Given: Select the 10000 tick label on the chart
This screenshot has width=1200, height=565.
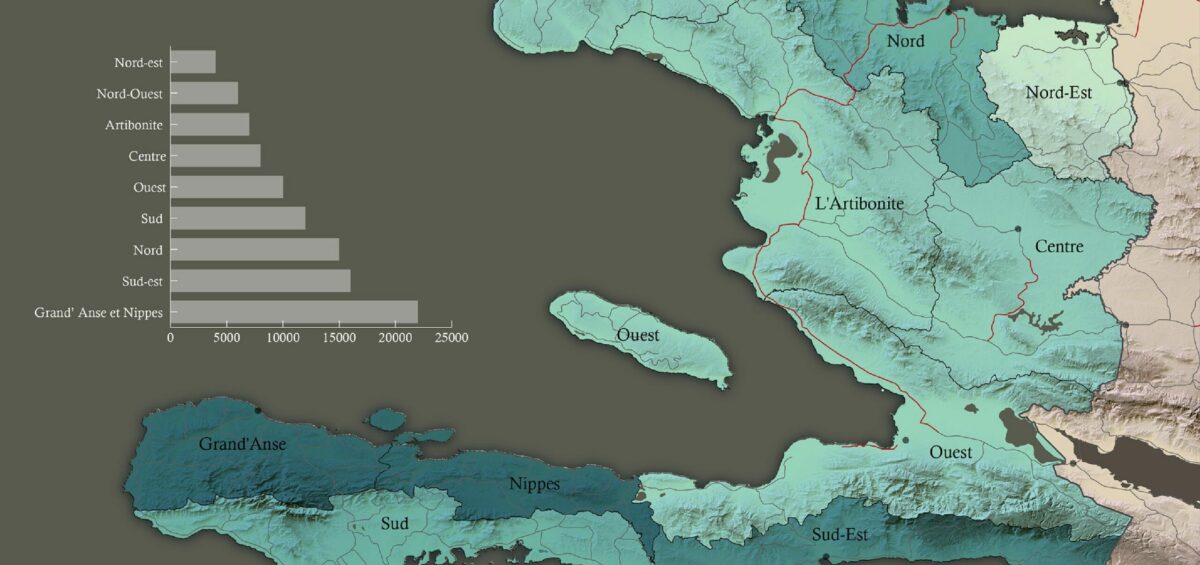Looking at the screenshot, I should (x=283, y=338).
